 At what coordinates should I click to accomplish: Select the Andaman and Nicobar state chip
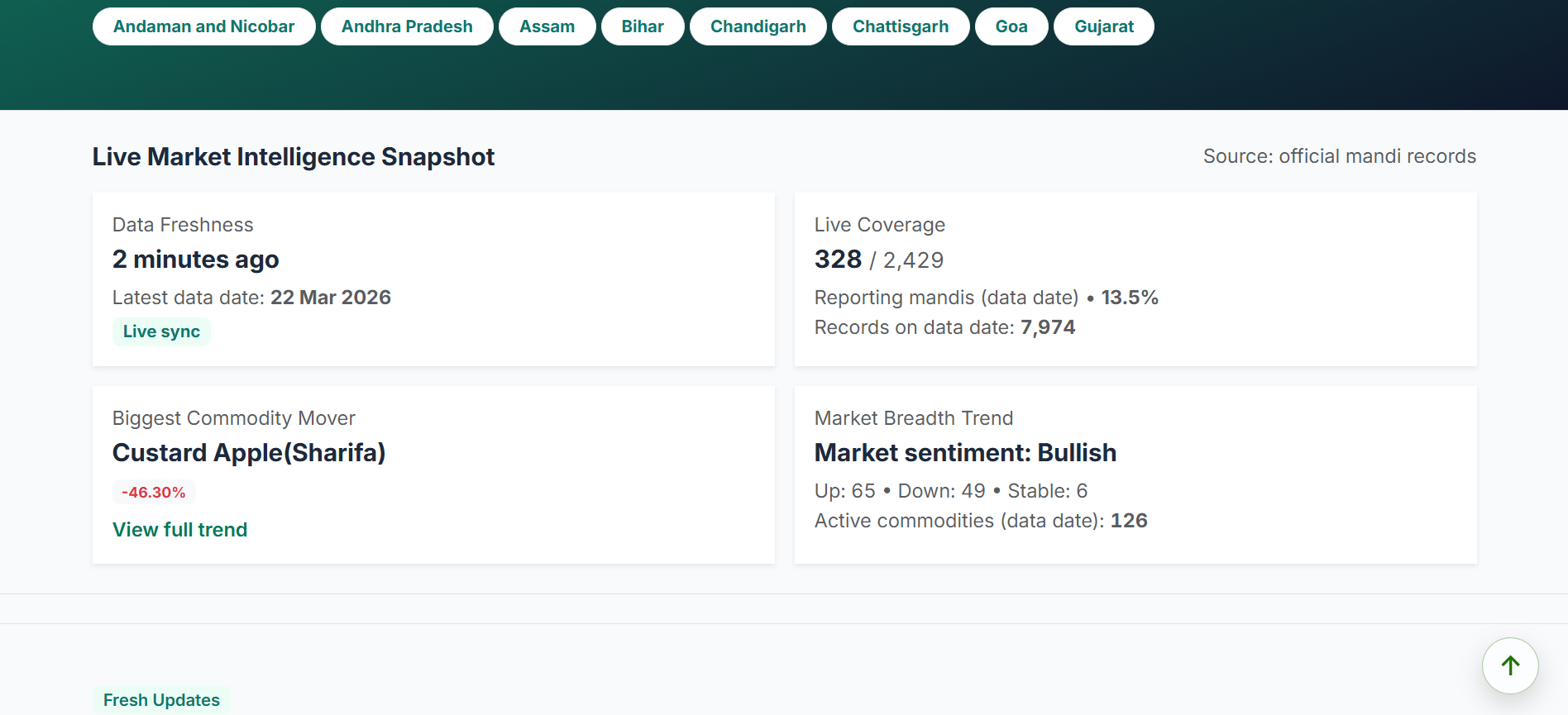[203, 26]
